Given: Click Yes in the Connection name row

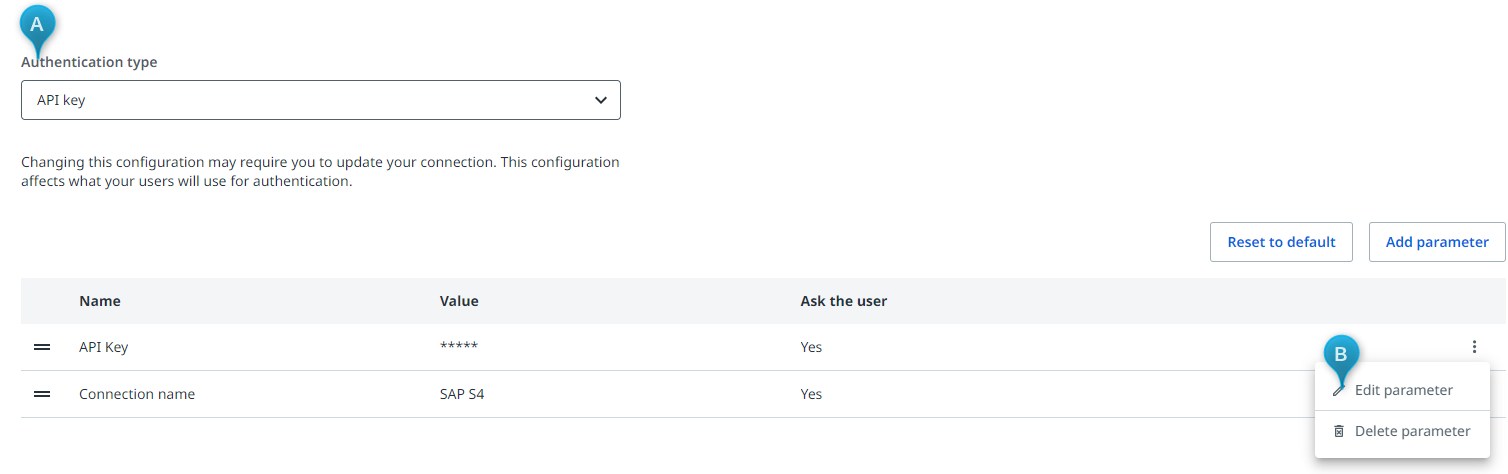Looking at the screenshot, I should tap(811, 394).
